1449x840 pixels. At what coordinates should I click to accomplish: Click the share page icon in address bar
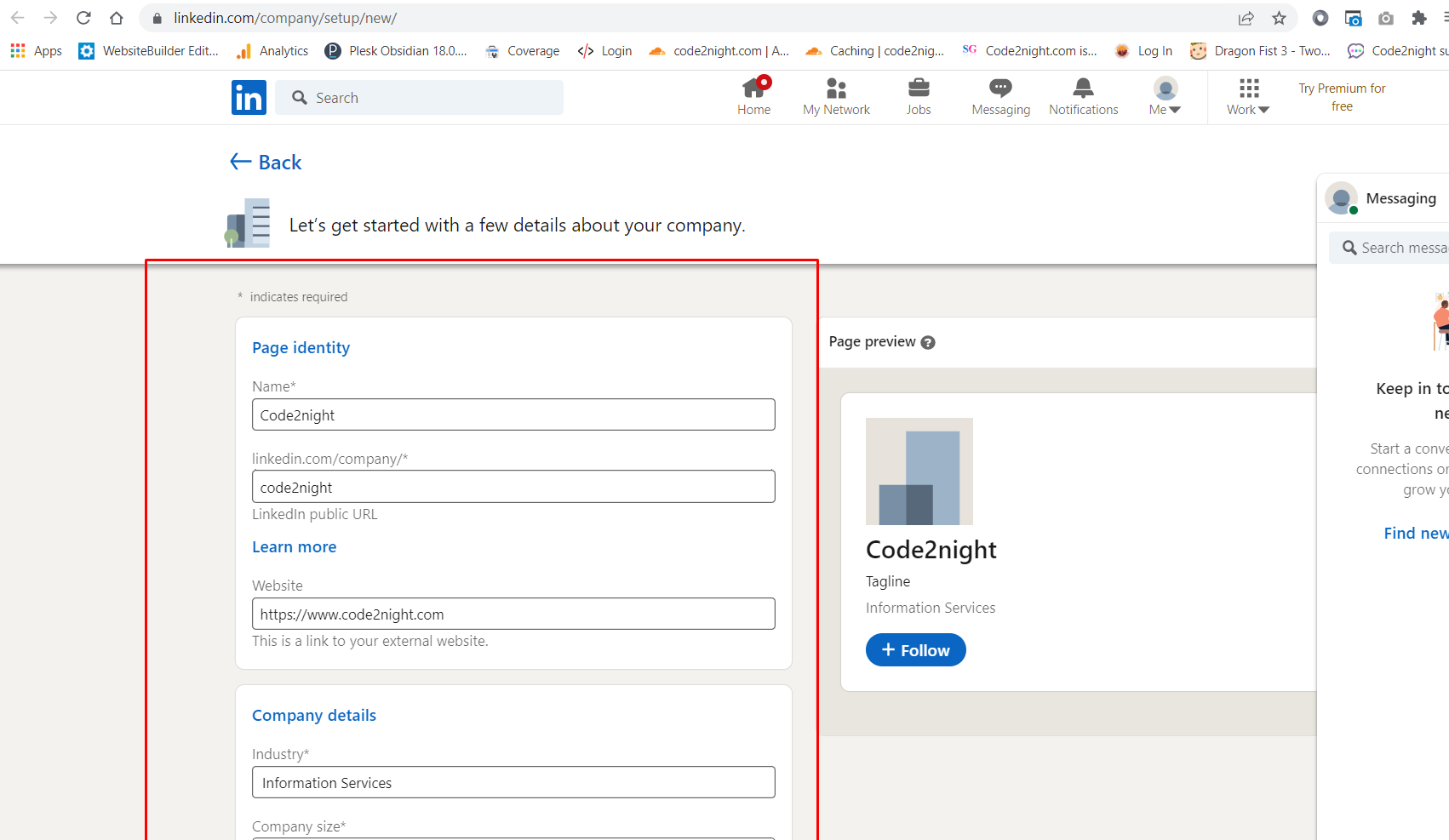(x=1246, y=18)
